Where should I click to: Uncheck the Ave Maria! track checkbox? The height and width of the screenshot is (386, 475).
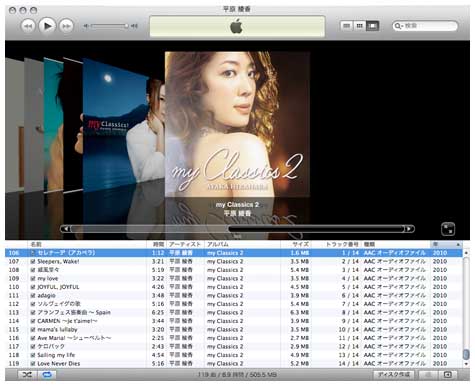(x=33, y=338)
